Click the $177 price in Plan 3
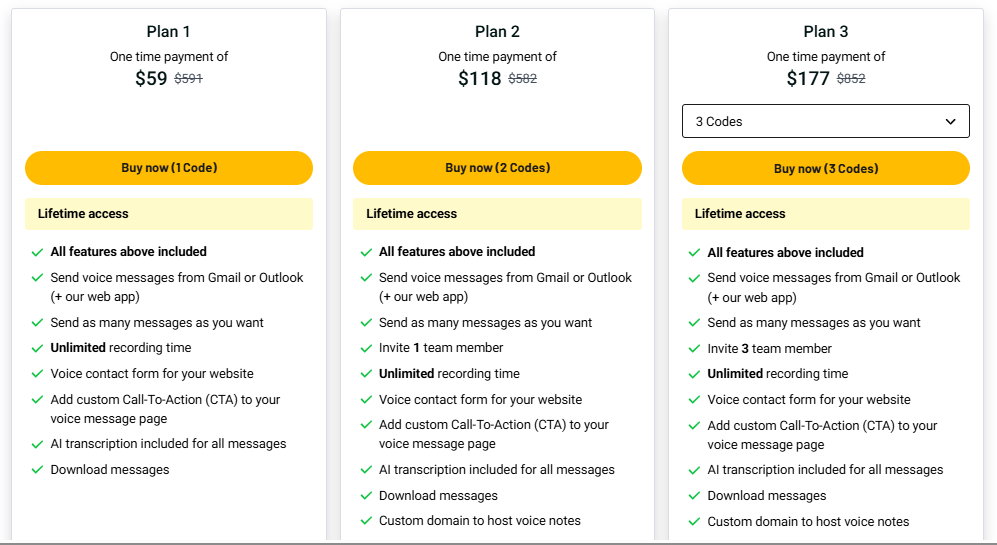The height and width of the screenshot is (545, 997). point(808,78)
